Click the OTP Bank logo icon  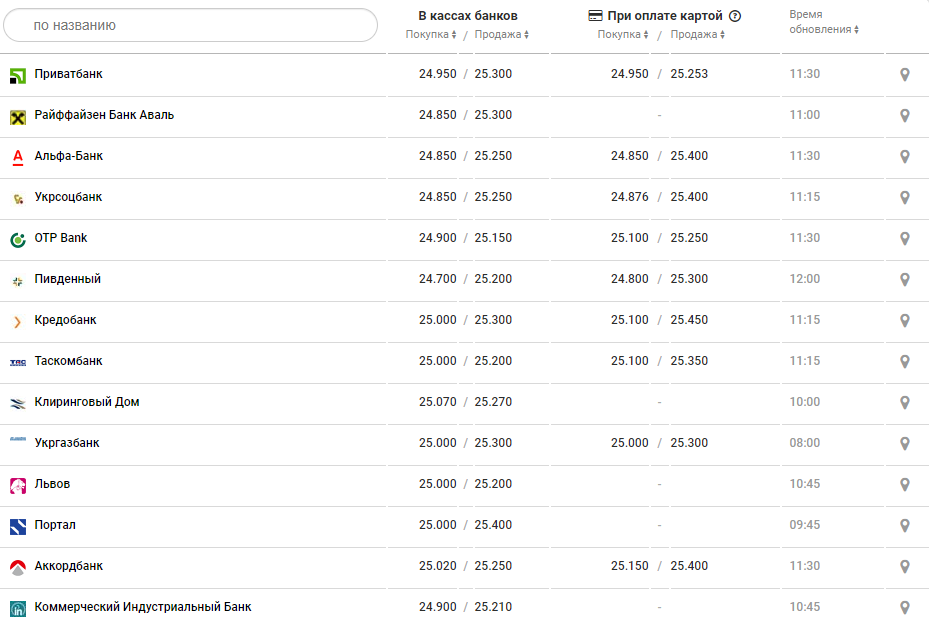click(18, 239)
